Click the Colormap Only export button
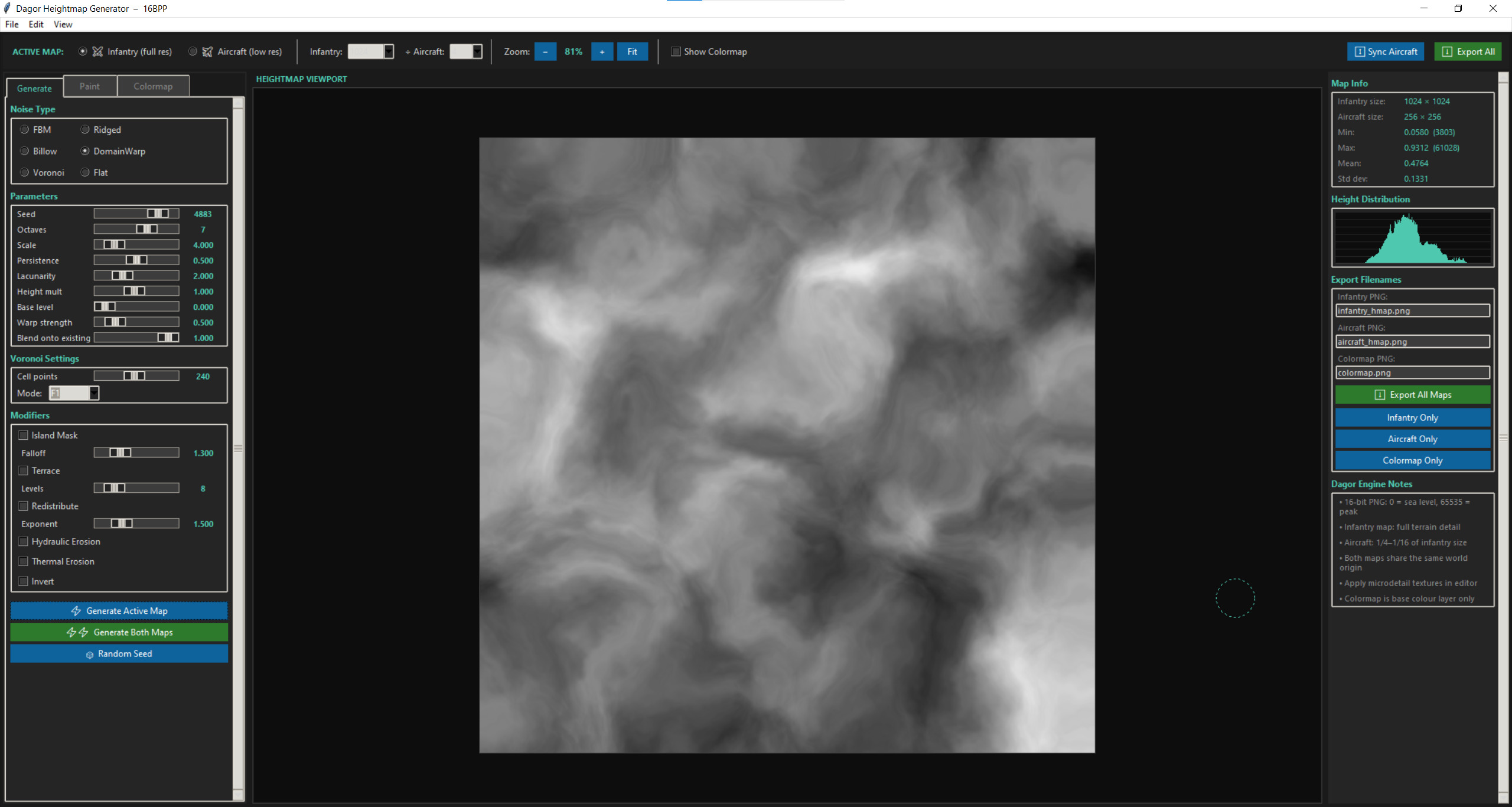 [x=1412, y=460]
